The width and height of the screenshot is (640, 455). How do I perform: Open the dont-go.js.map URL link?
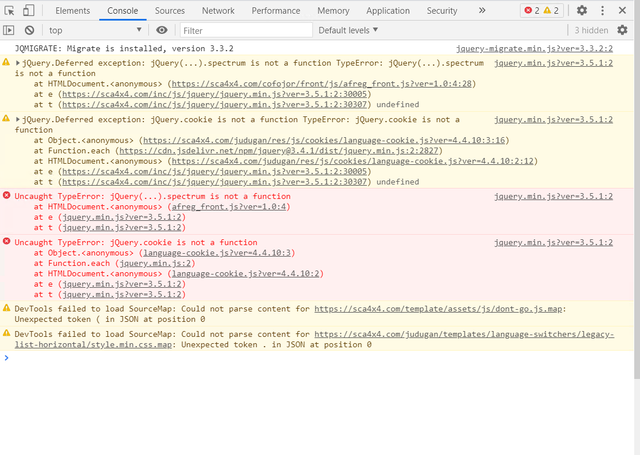click(x=438, y=309)
